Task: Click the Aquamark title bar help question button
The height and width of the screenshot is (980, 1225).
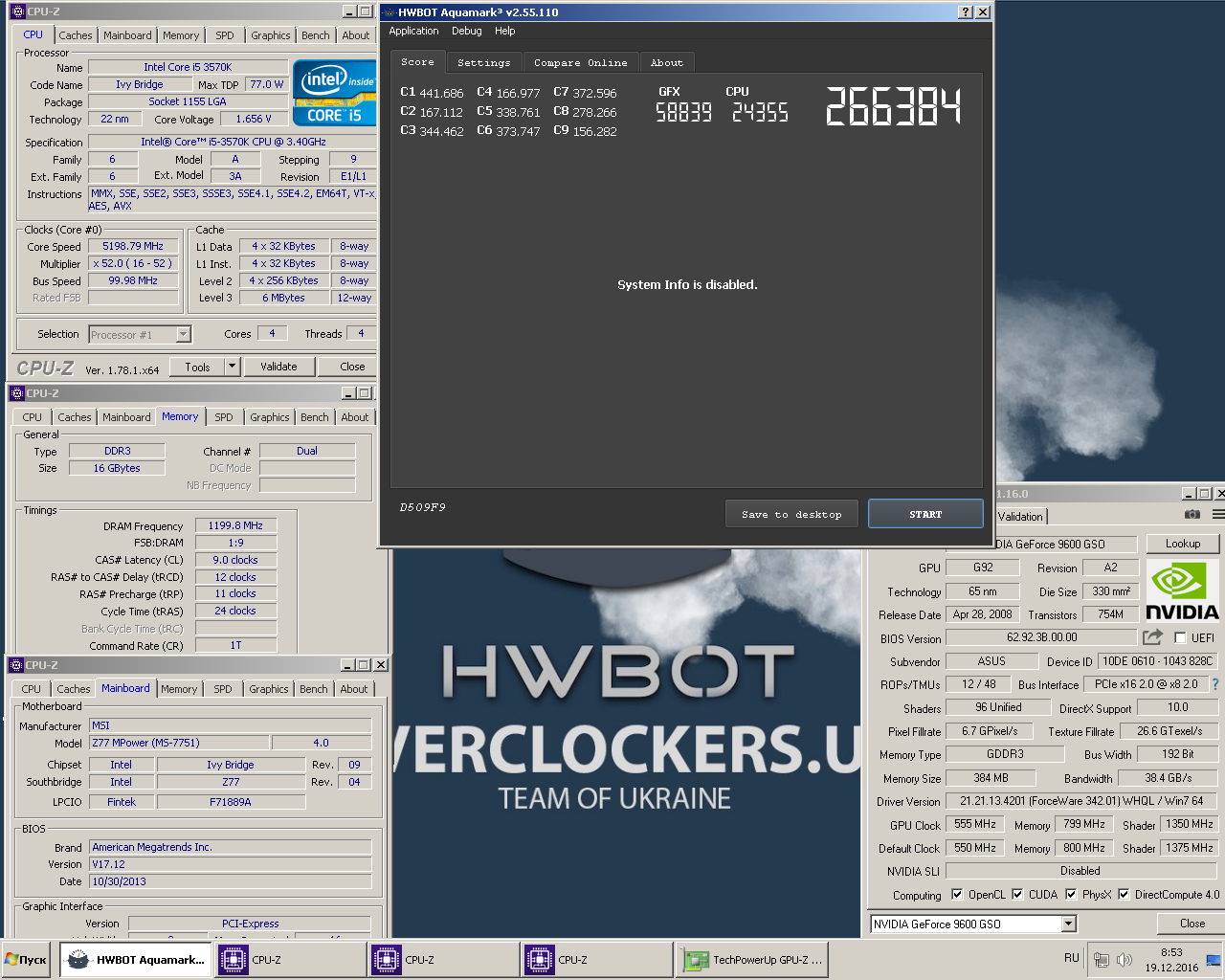Action: (966, 11)
